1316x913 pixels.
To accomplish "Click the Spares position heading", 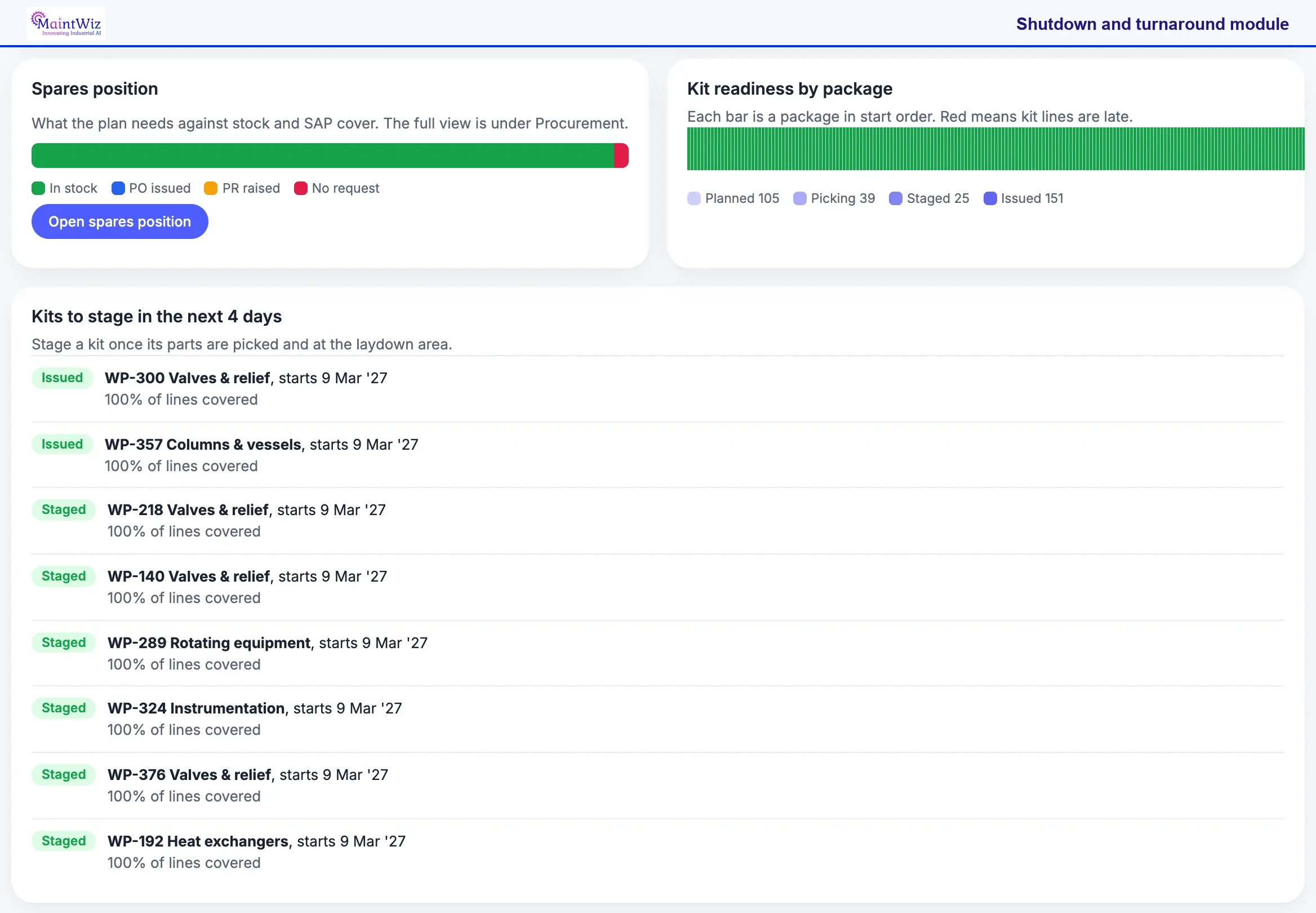I will pyautogui.click(x=95, y=89).
